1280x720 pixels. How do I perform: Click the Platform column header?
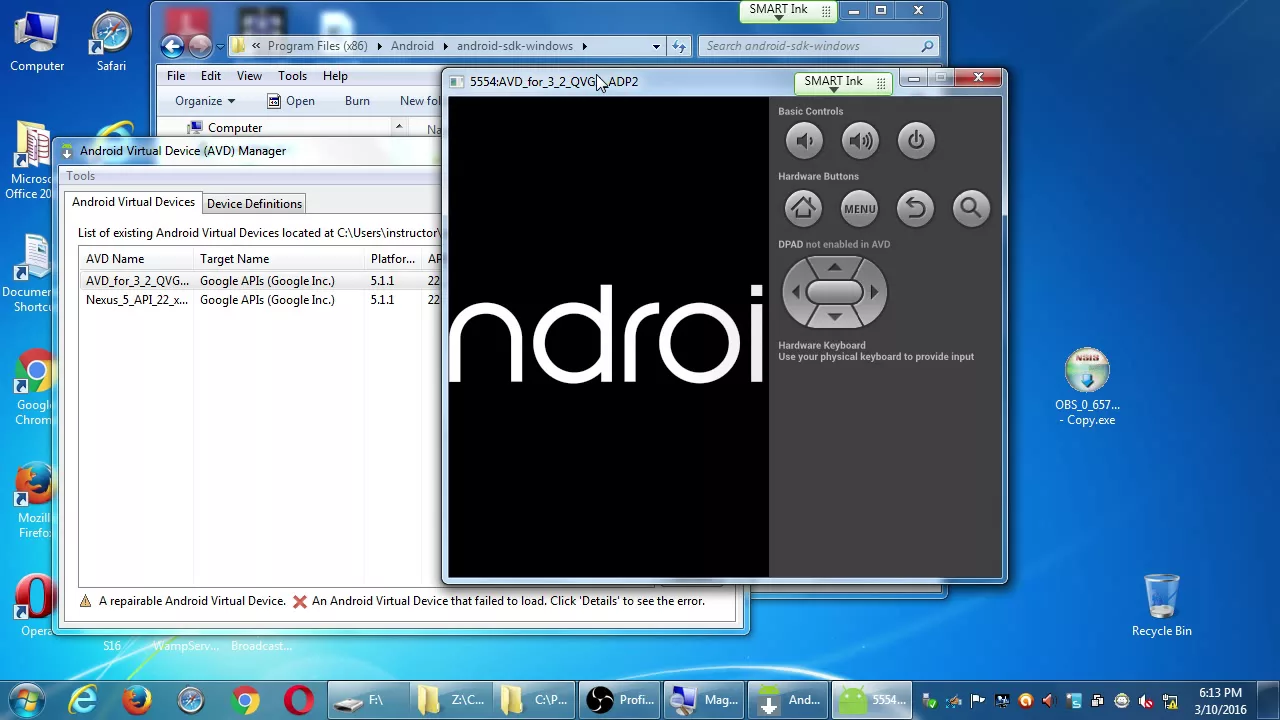(x=392, y=259)
